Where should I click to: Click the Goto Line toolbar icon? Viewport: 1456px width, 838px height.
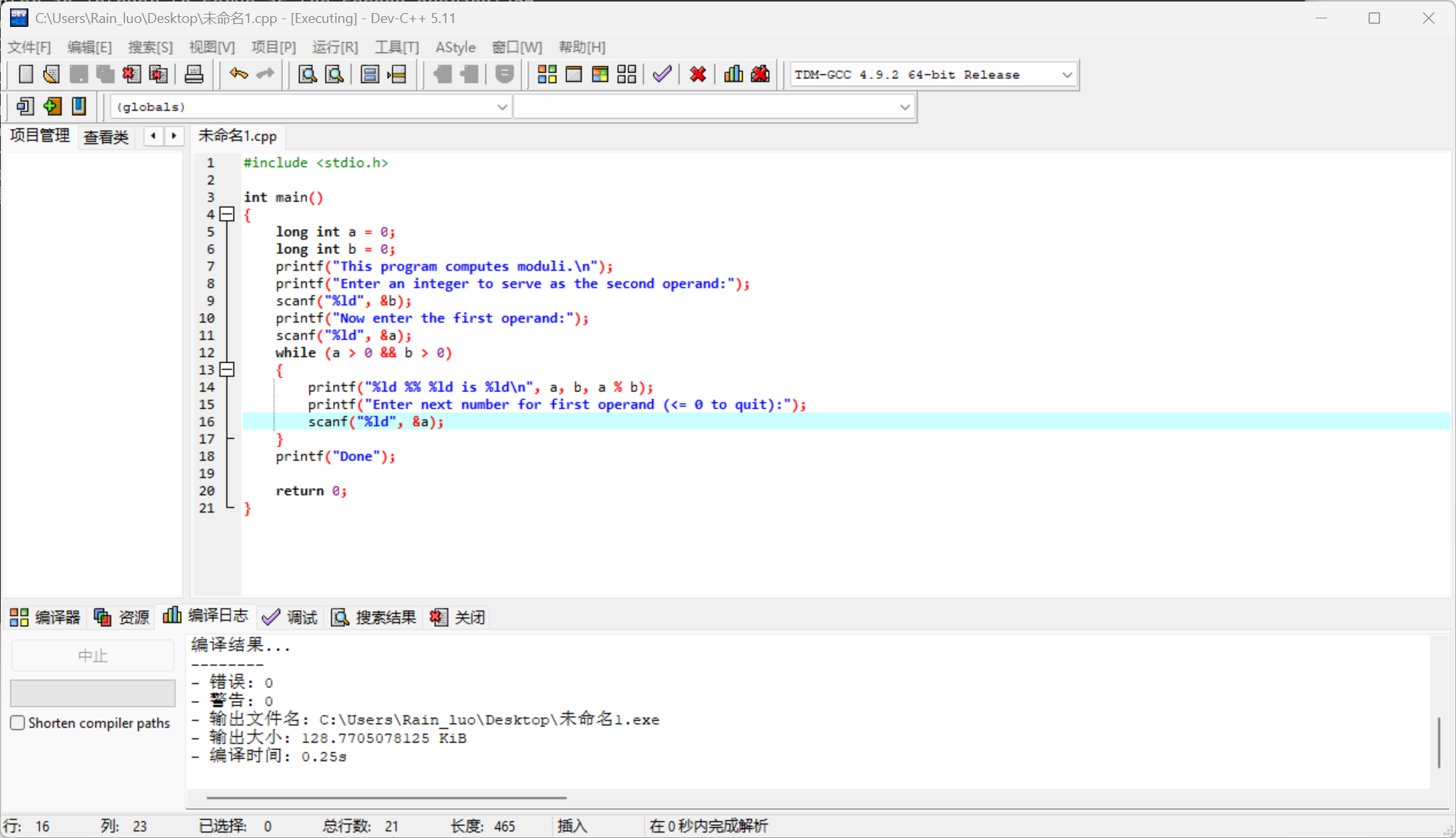397,74
